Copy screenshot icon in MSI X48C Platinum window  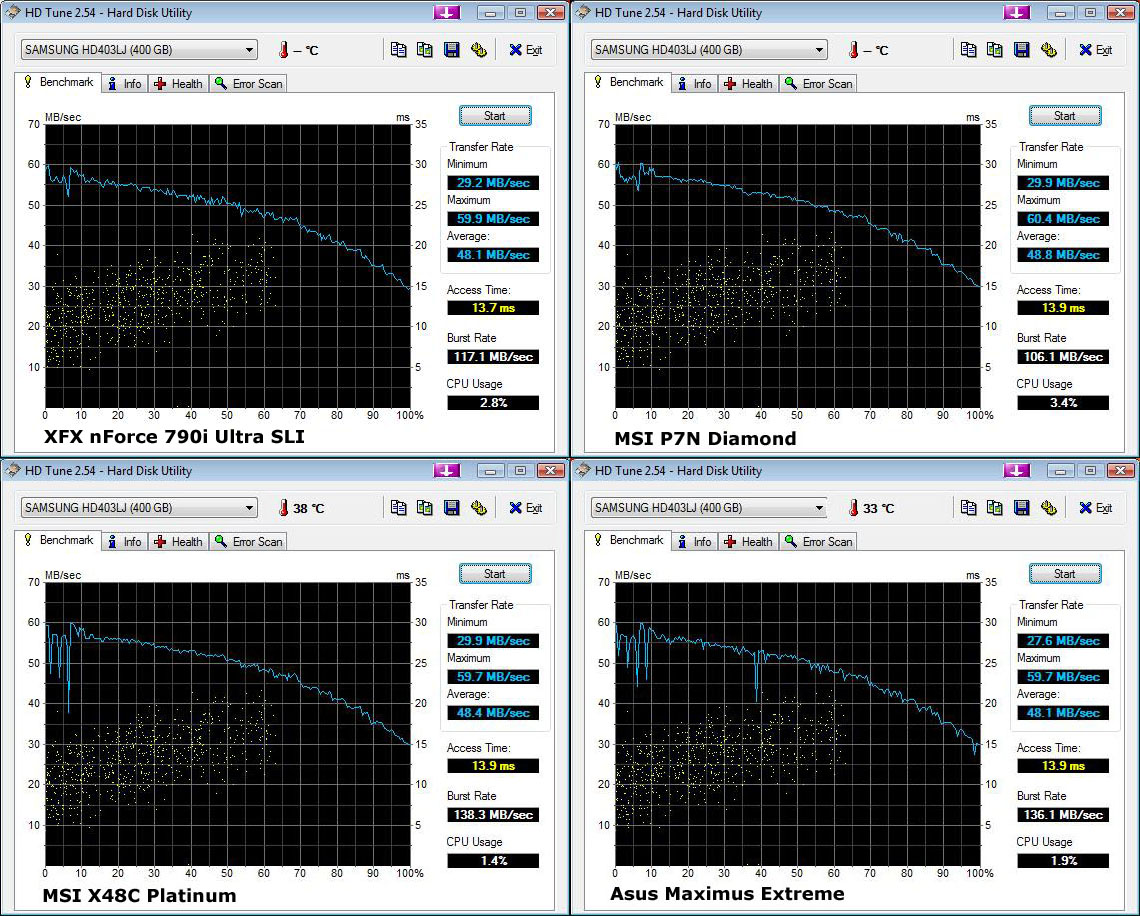425,507
